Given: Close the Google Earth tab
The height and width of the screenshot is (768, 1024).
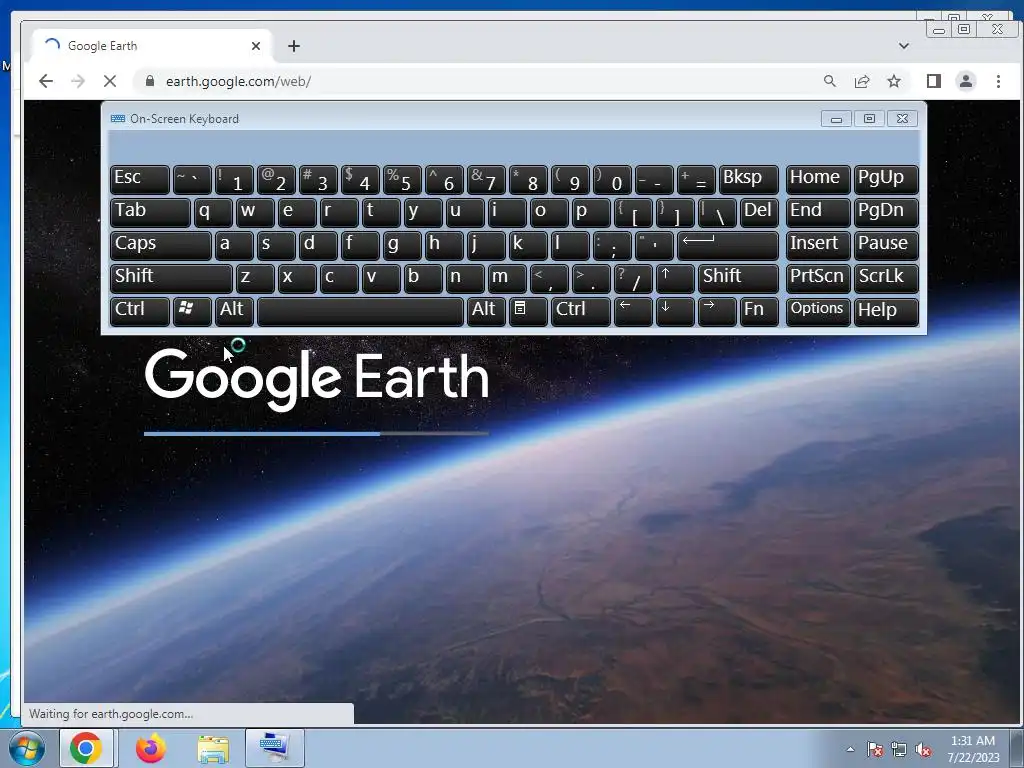Looking at the screenshot, I should point(256,46).
